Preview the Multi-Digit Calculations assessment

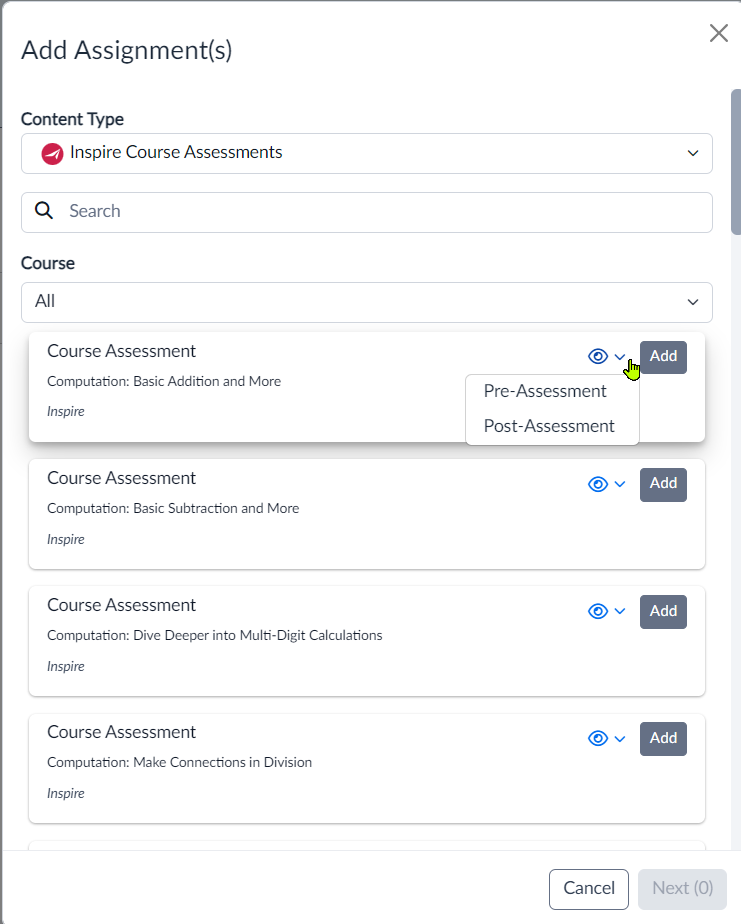coord(598,611)
